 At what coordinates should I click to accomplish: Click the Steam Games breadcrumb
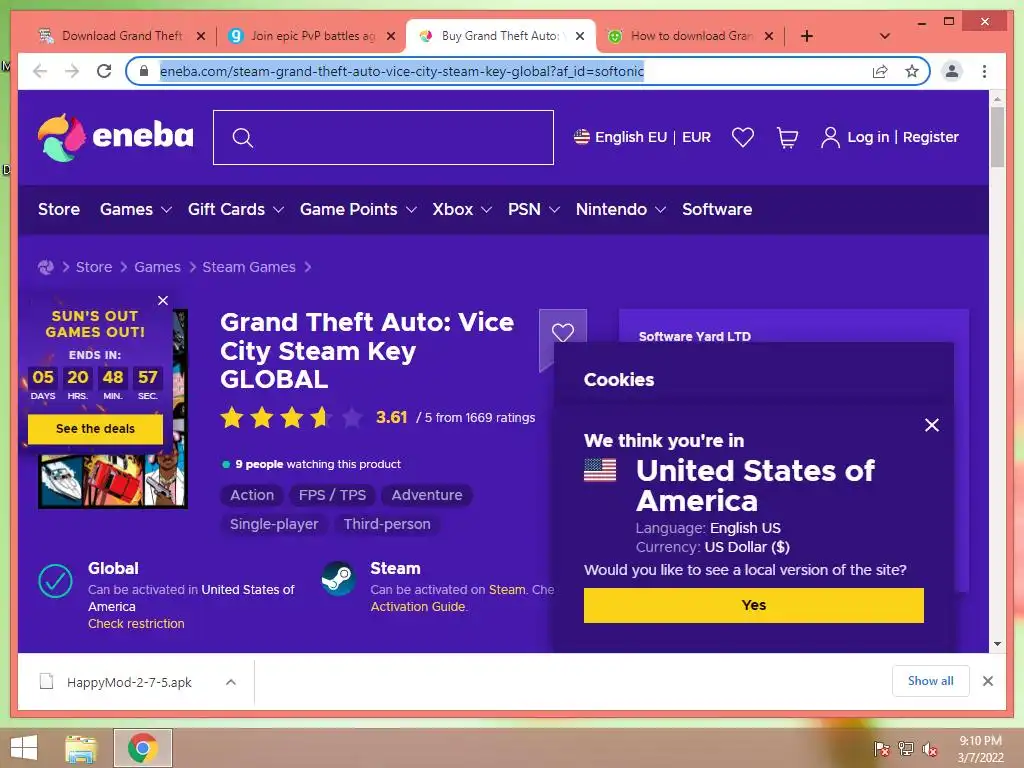pos(249,267)
